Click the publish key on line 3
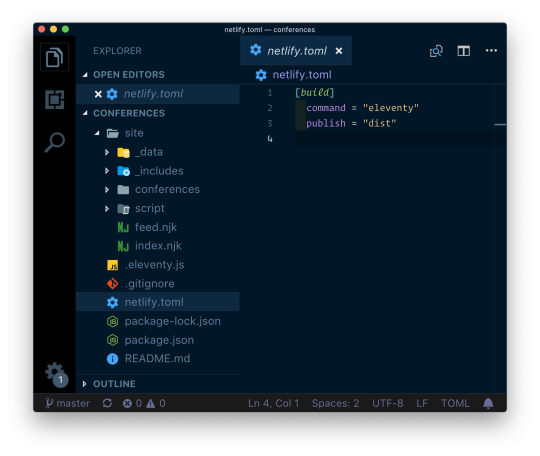The height and width of the screenshot is (456, 540). [x=326, y=123]
